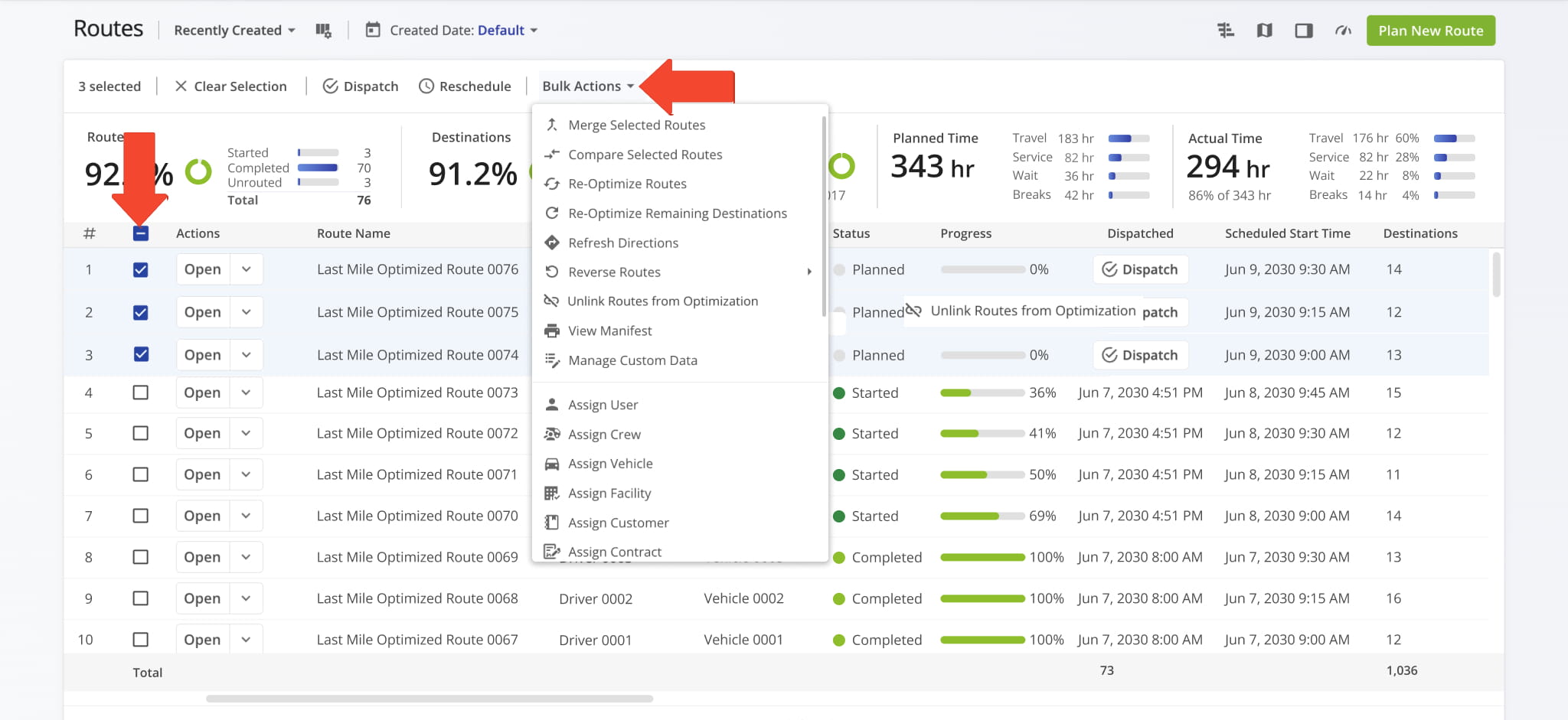Toggle the side panel layout icon
Image resolution: width=1568 pixels, height=720 pixels.
tap(1303, 31)
